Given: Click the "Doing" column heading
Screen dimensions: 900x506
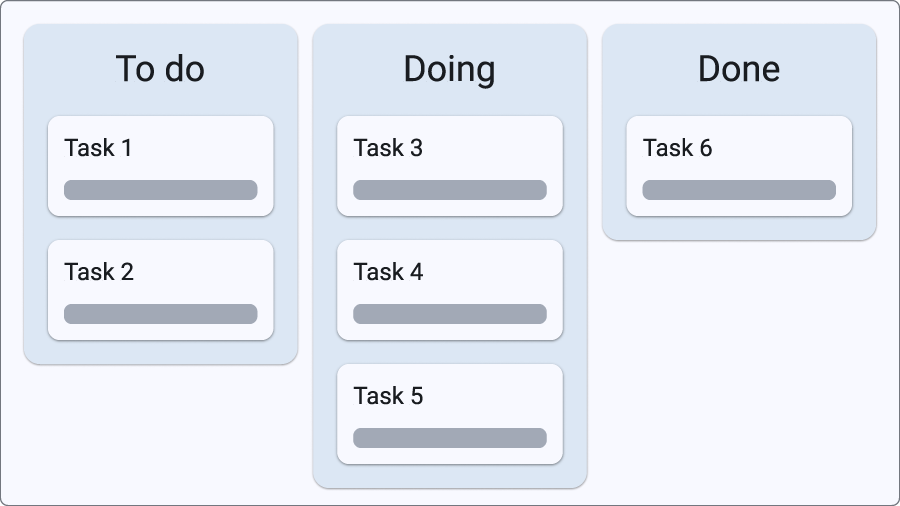Looking at the screenshot, I should [x=449, y=69].
